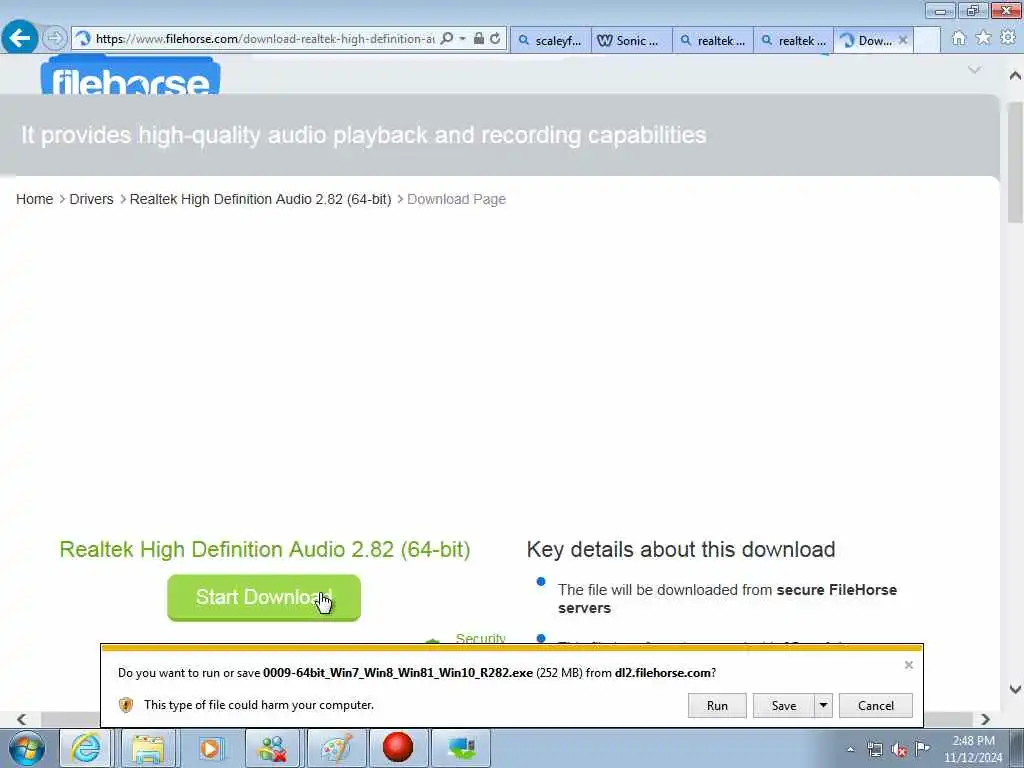The width and height of the screenshot is (1024, 768).
Task: Click the Download Page breadcrumb text
Action: (x=456, y=199)
